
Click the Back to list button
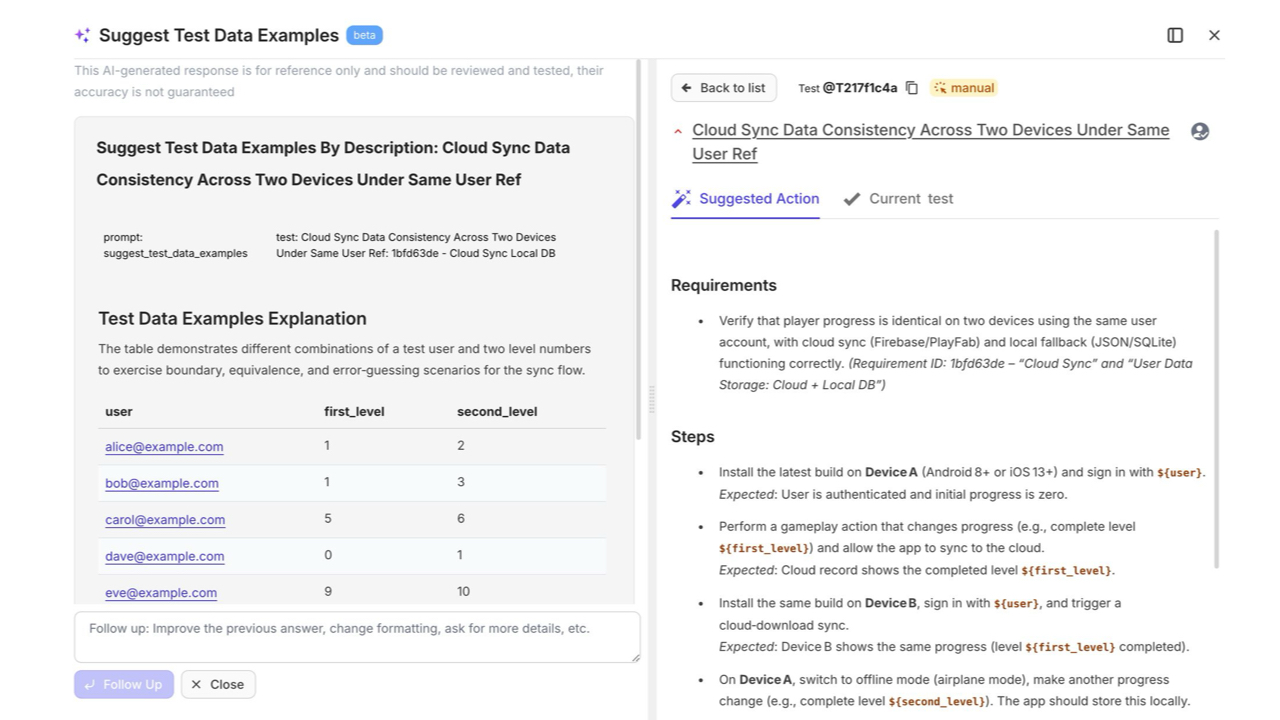[x=724, y=88]
